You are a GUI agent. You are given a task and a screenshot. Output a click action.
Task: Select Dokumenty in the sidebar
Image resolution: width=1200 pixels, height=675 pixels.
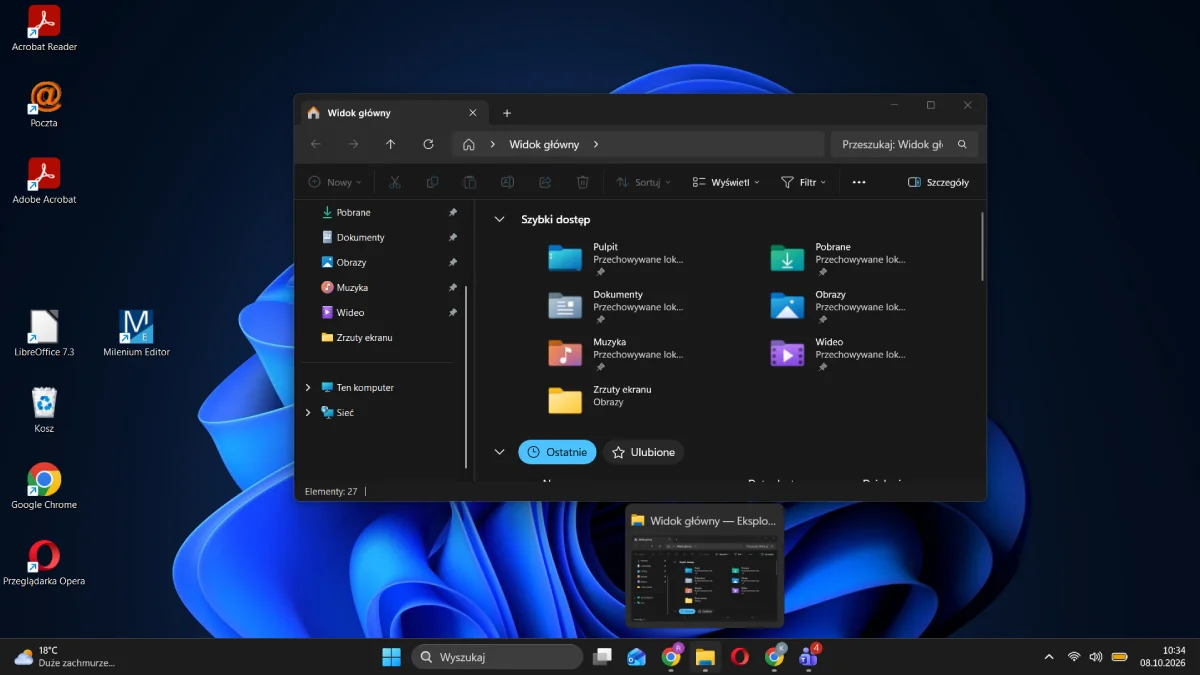(x=361, y=237)
